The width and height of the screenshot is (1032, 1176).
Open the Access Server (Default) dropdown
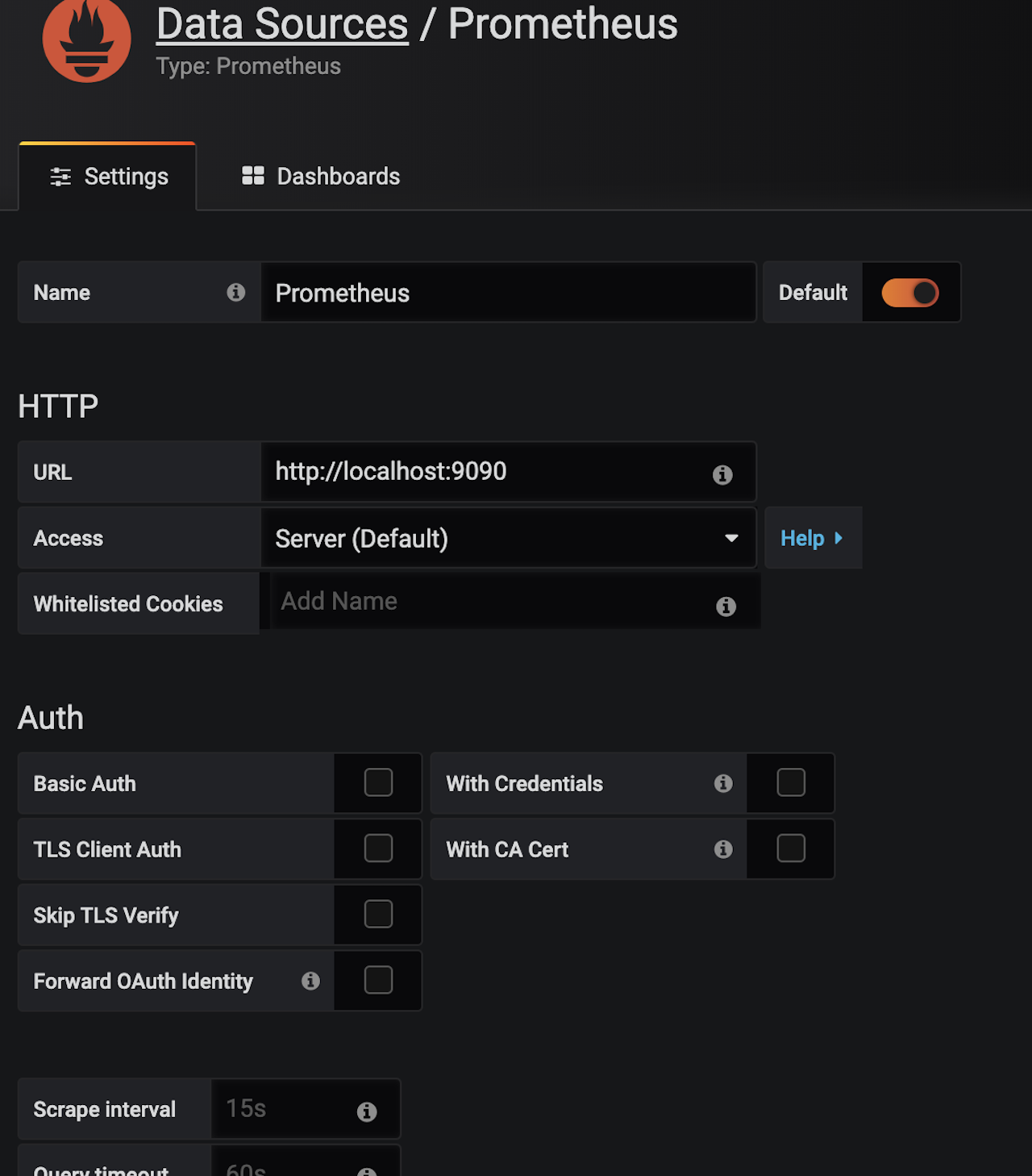tap(508, 538)
